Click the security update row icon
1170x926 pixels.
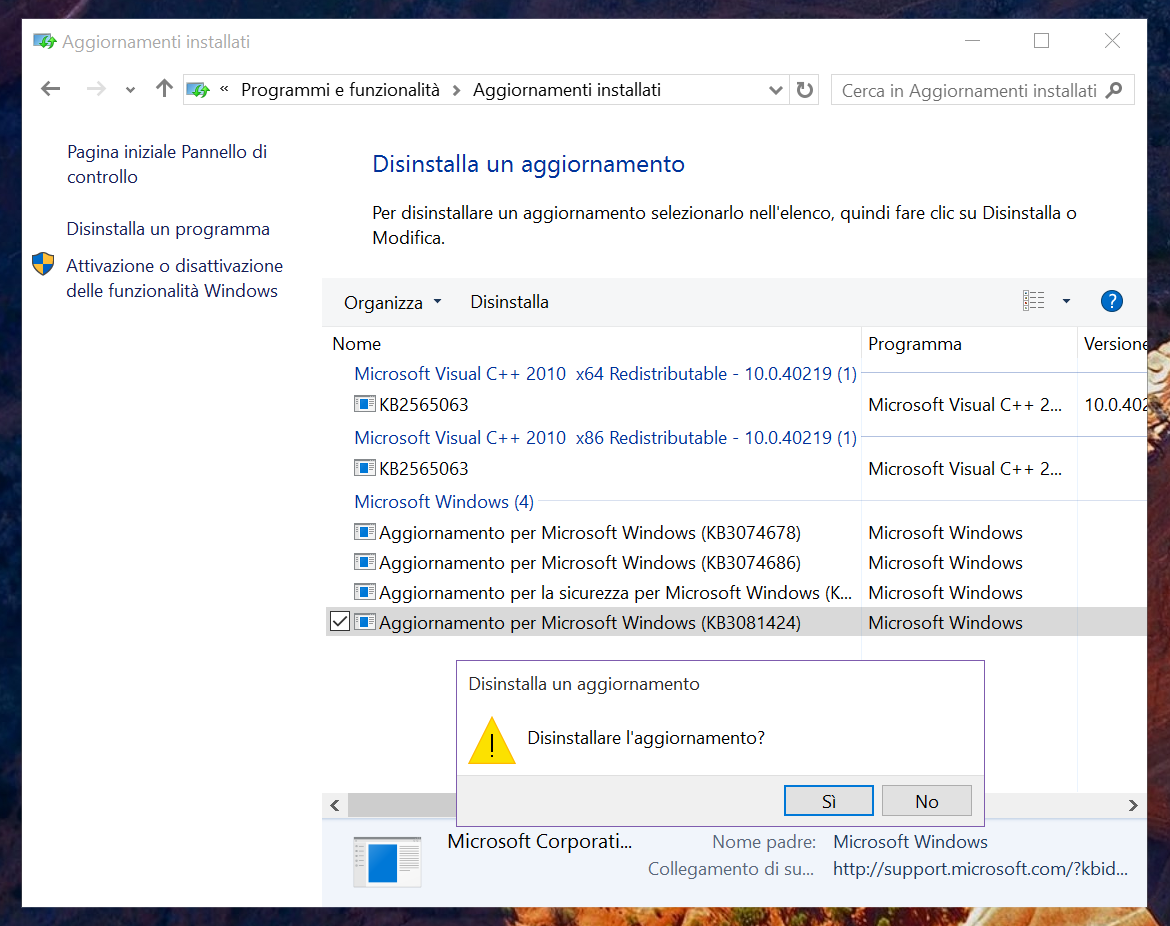[364, 592]
